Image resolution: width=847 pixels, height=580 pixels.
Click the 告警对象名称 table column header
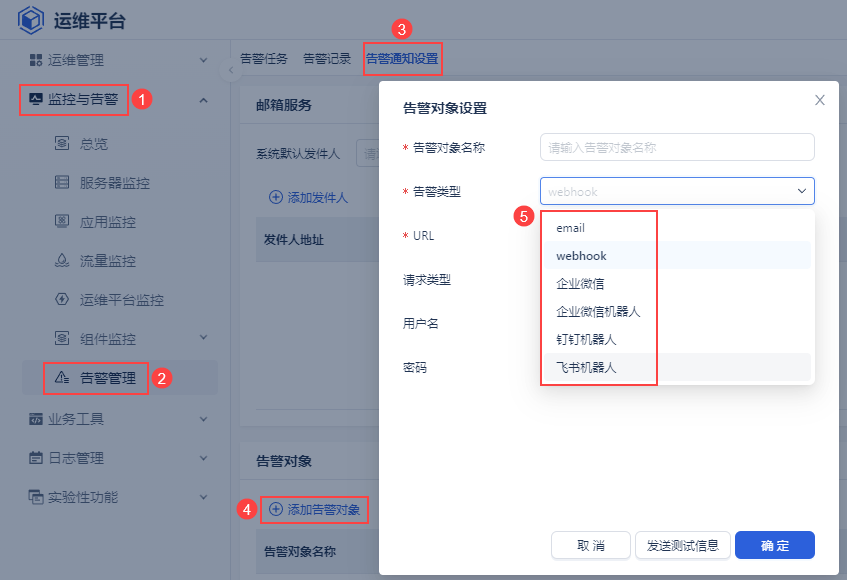(x=300, y=551)
